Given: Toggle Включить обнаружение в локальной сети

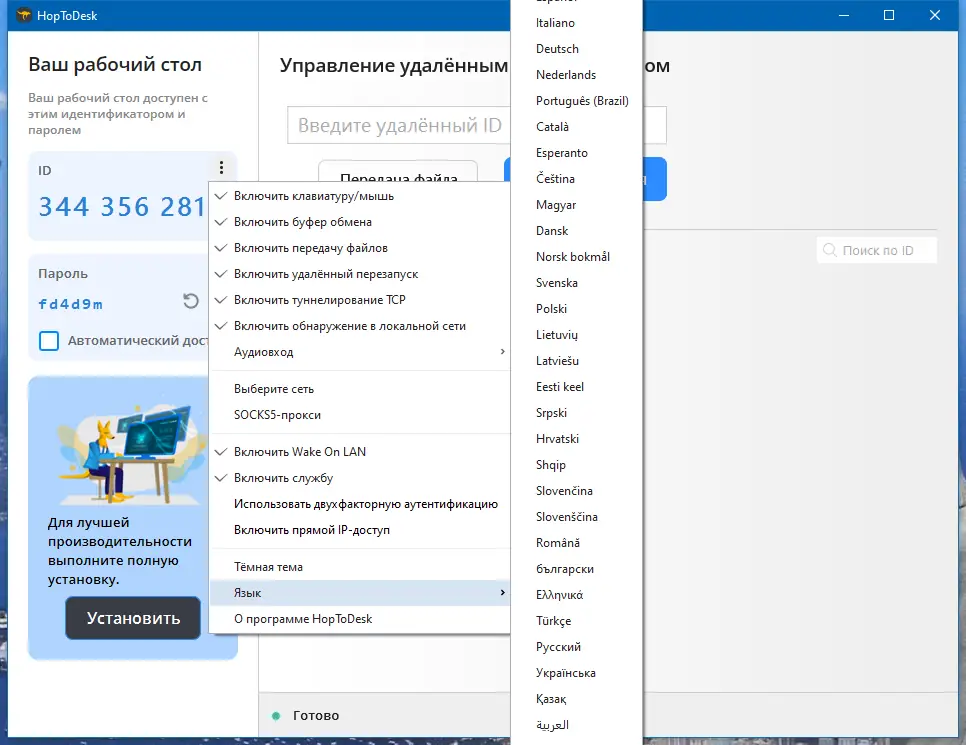Looking at the screenshot, I should [x=360, y=326].
